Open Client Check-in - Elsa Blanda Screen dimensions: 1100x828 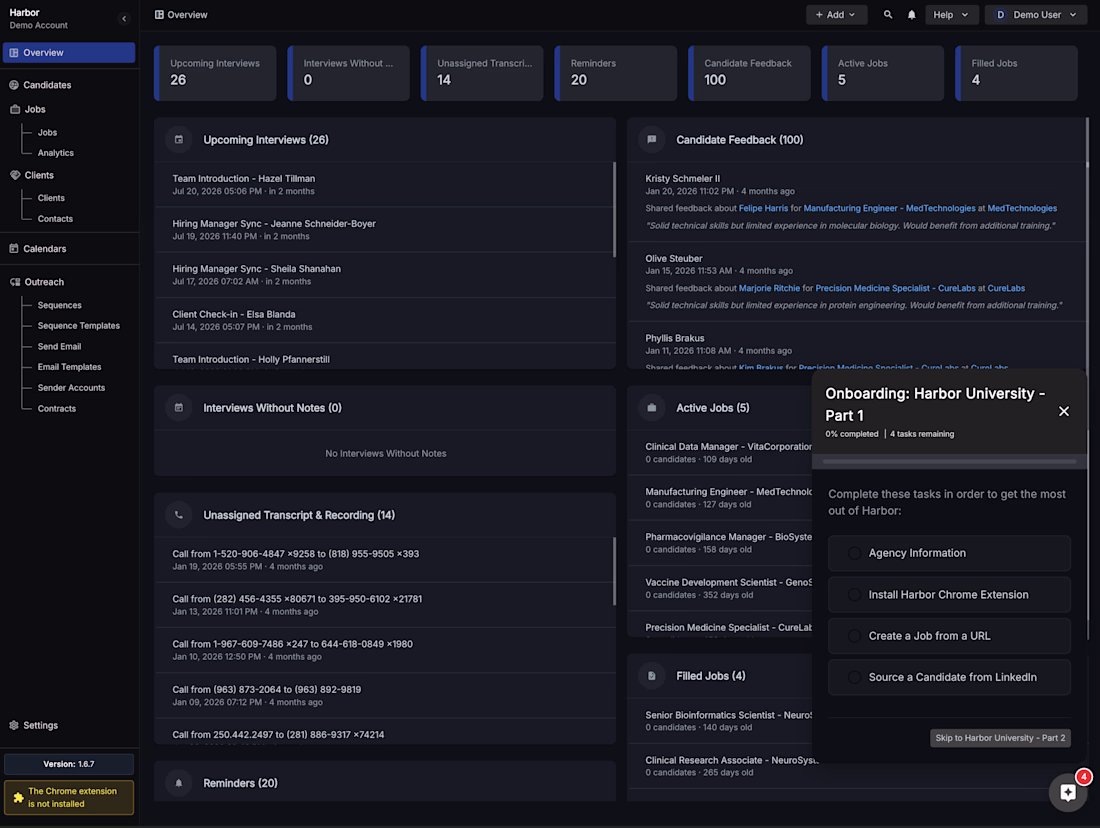[384, 320]
